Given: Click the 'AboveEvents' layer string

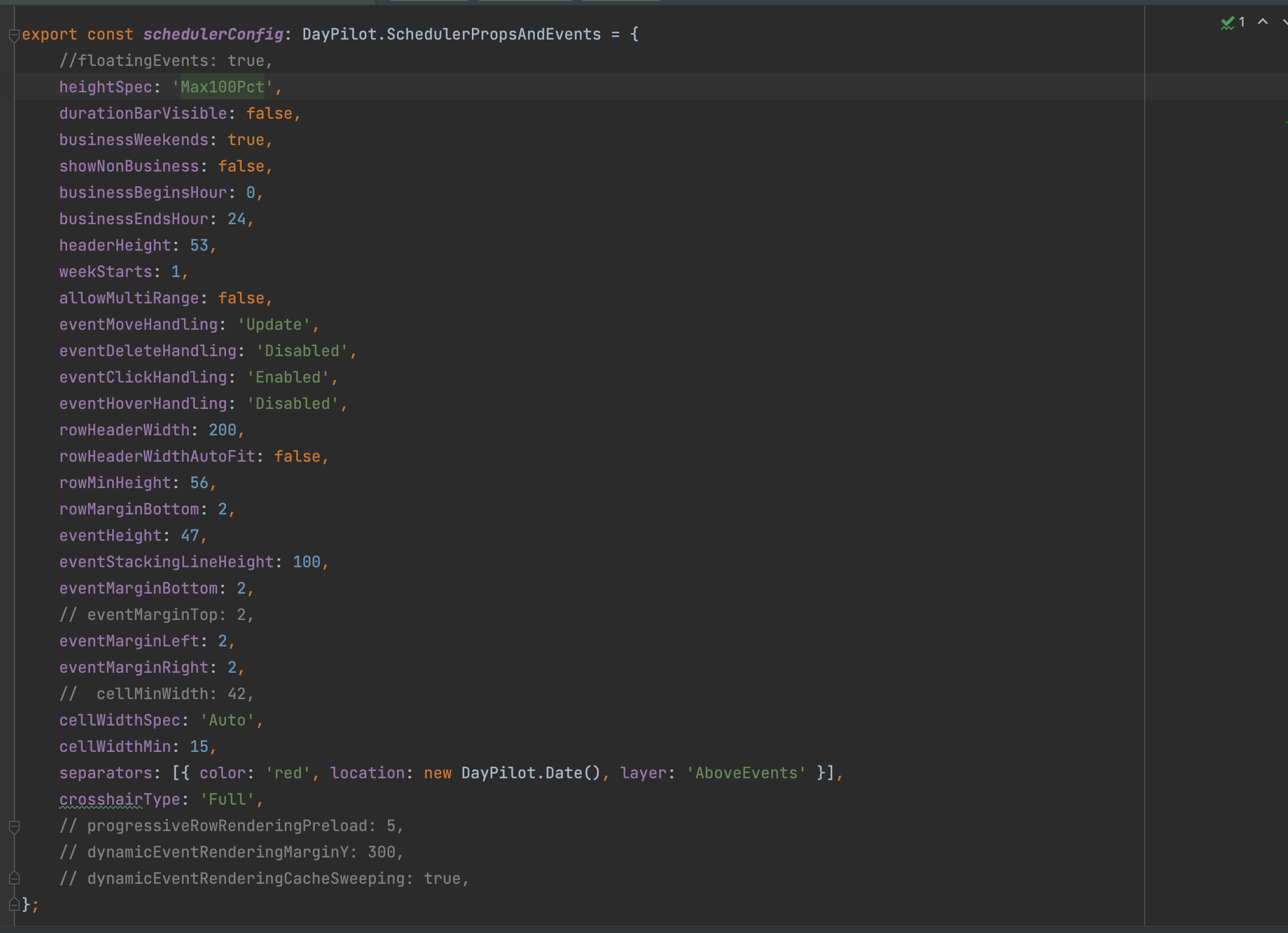Looking at the screenshot, I should (x=746, y=773).
